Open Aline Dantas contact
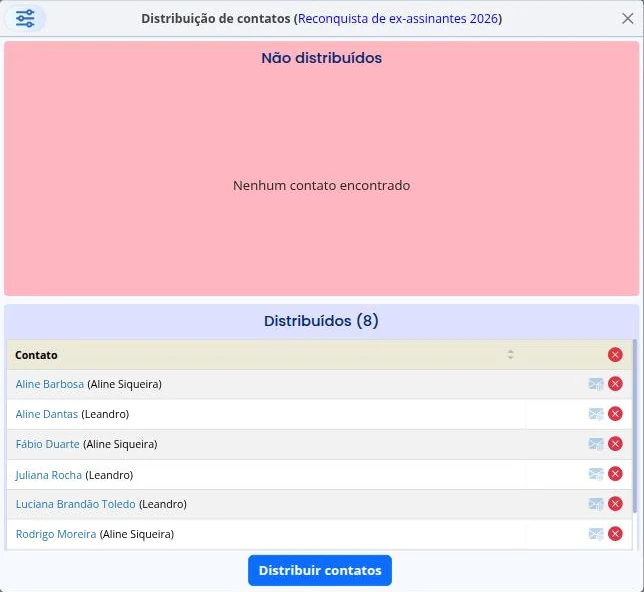The width and height of the screenshot is (644, 592). [47, 414]
